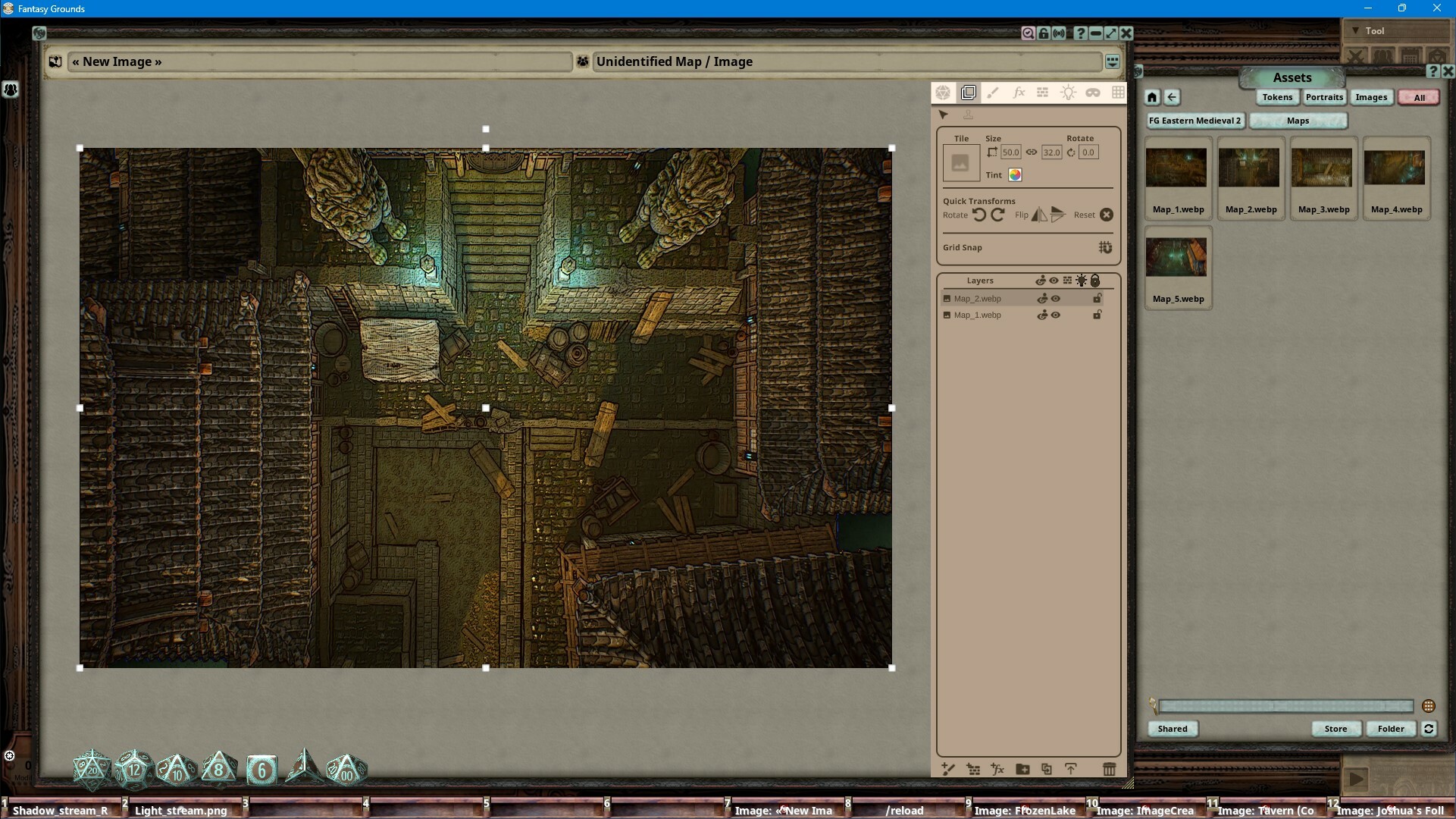1456x819 pixels.
Task: Click the back arrow in Assets panel
Action: [1172, 97]
